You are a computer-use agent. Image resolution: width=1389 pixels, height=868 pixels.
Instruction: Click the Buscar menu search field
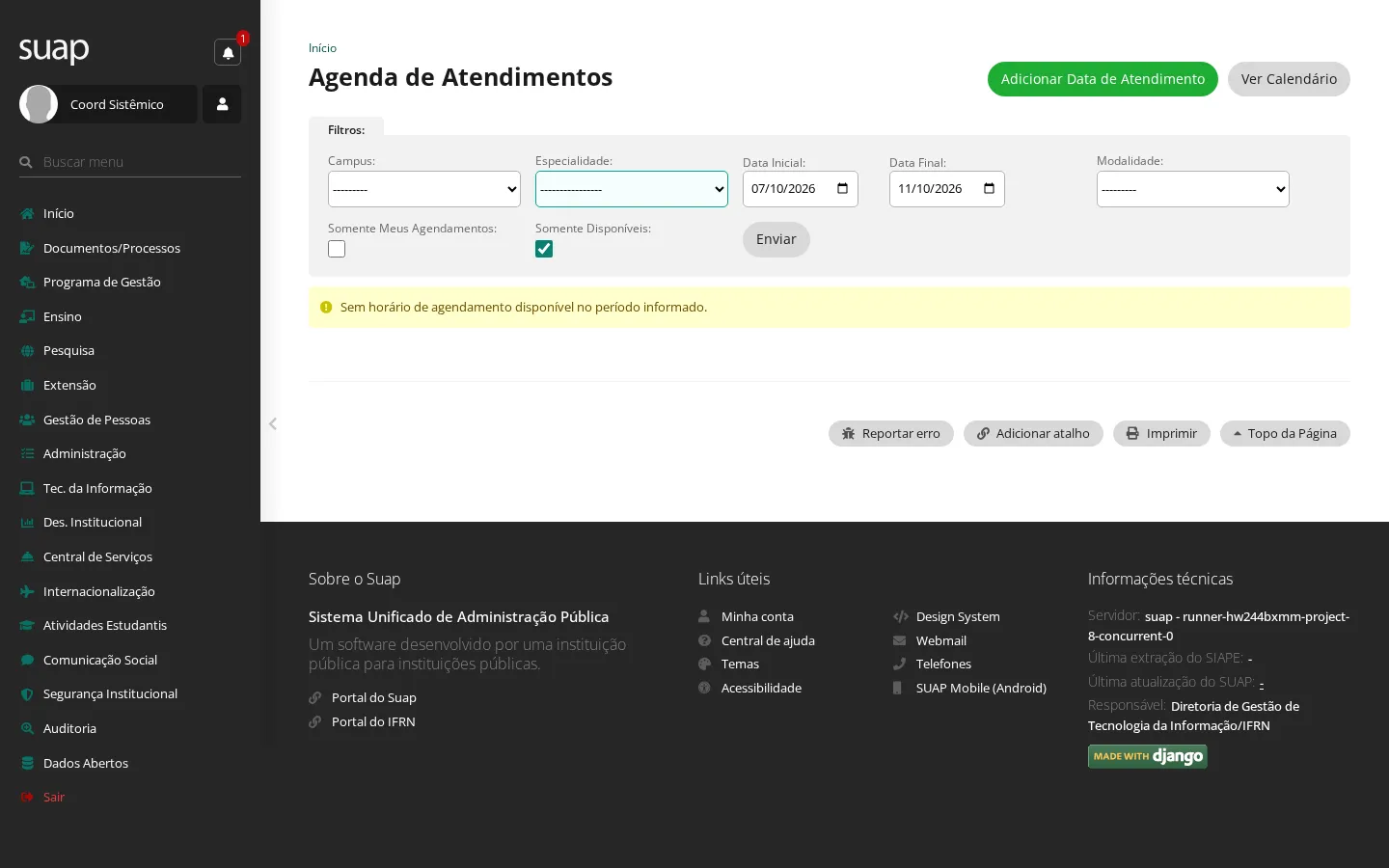coord(130,162)
